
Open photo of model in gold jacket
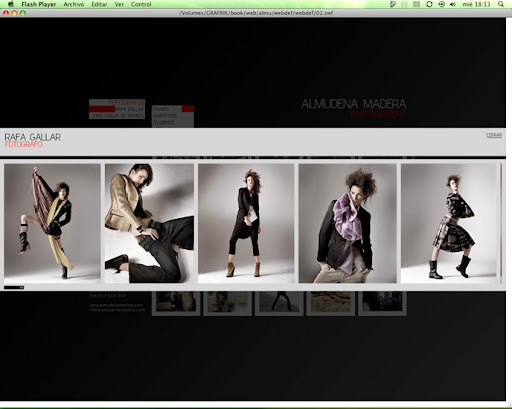pos(149,223)
